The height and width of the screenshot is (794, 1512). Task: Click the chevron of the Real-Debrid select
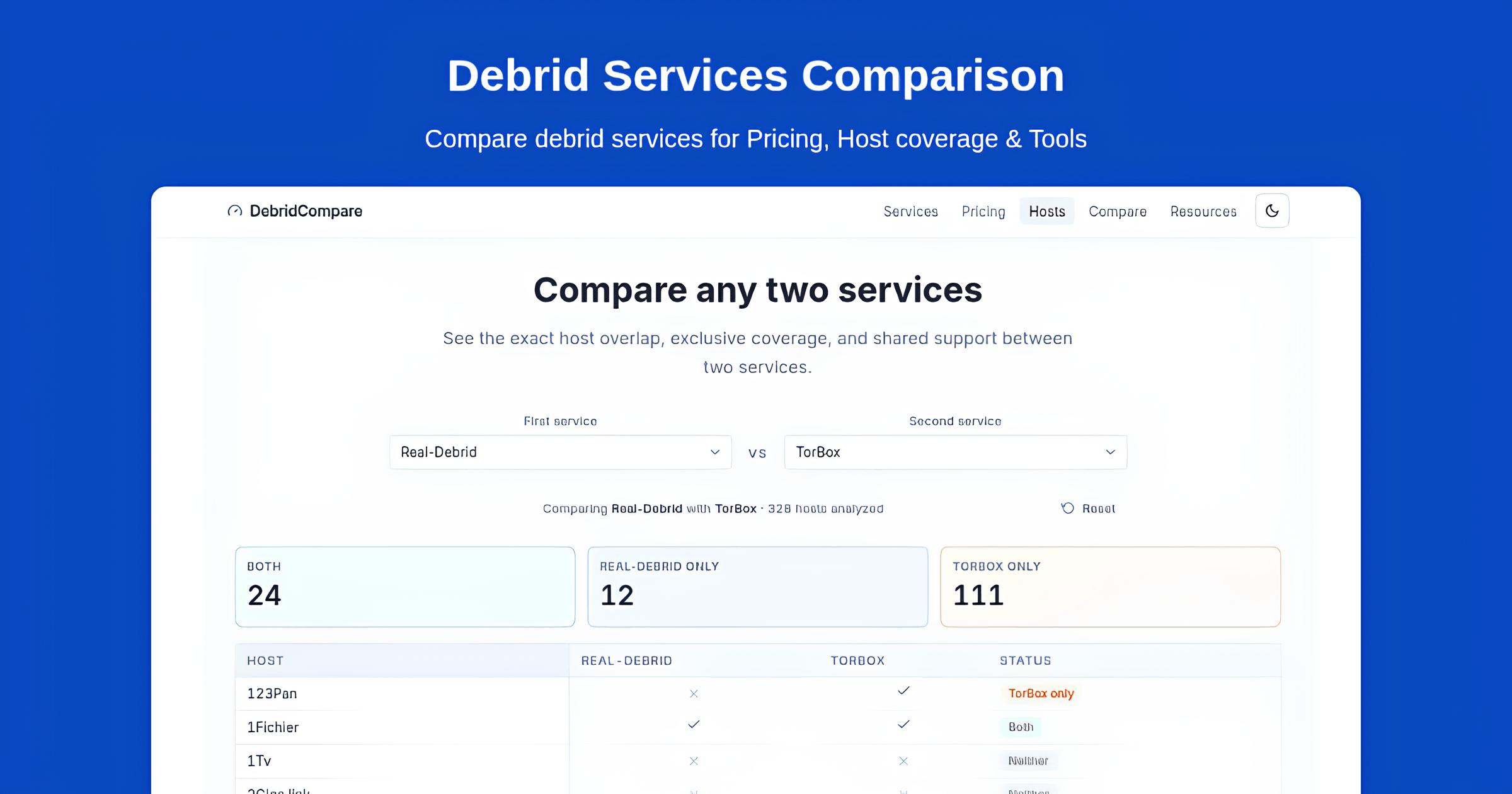(x=715, y=452)
